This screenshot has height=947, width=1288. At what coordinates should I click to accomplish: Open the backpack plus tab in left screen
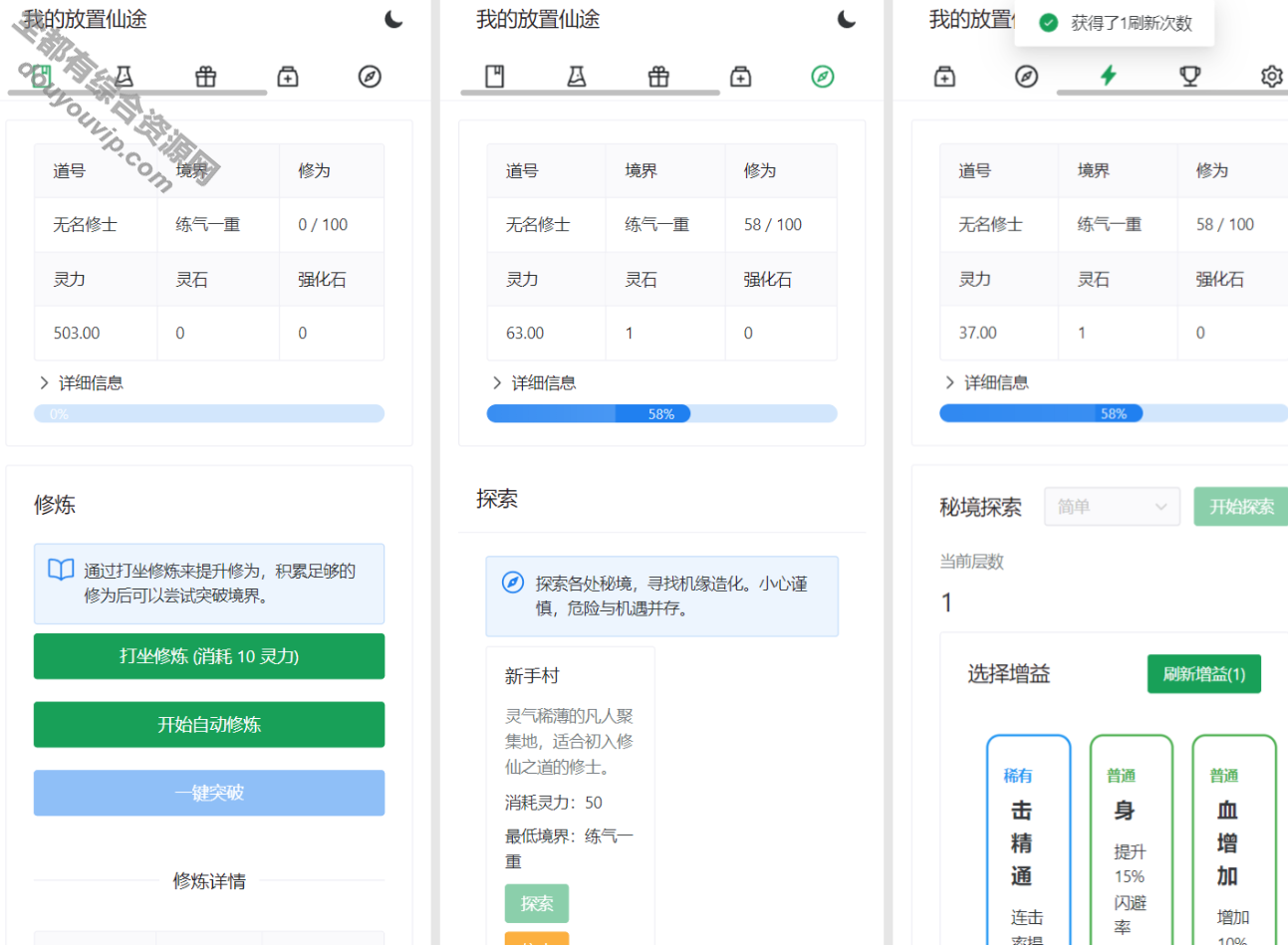(x=288, y=76)
